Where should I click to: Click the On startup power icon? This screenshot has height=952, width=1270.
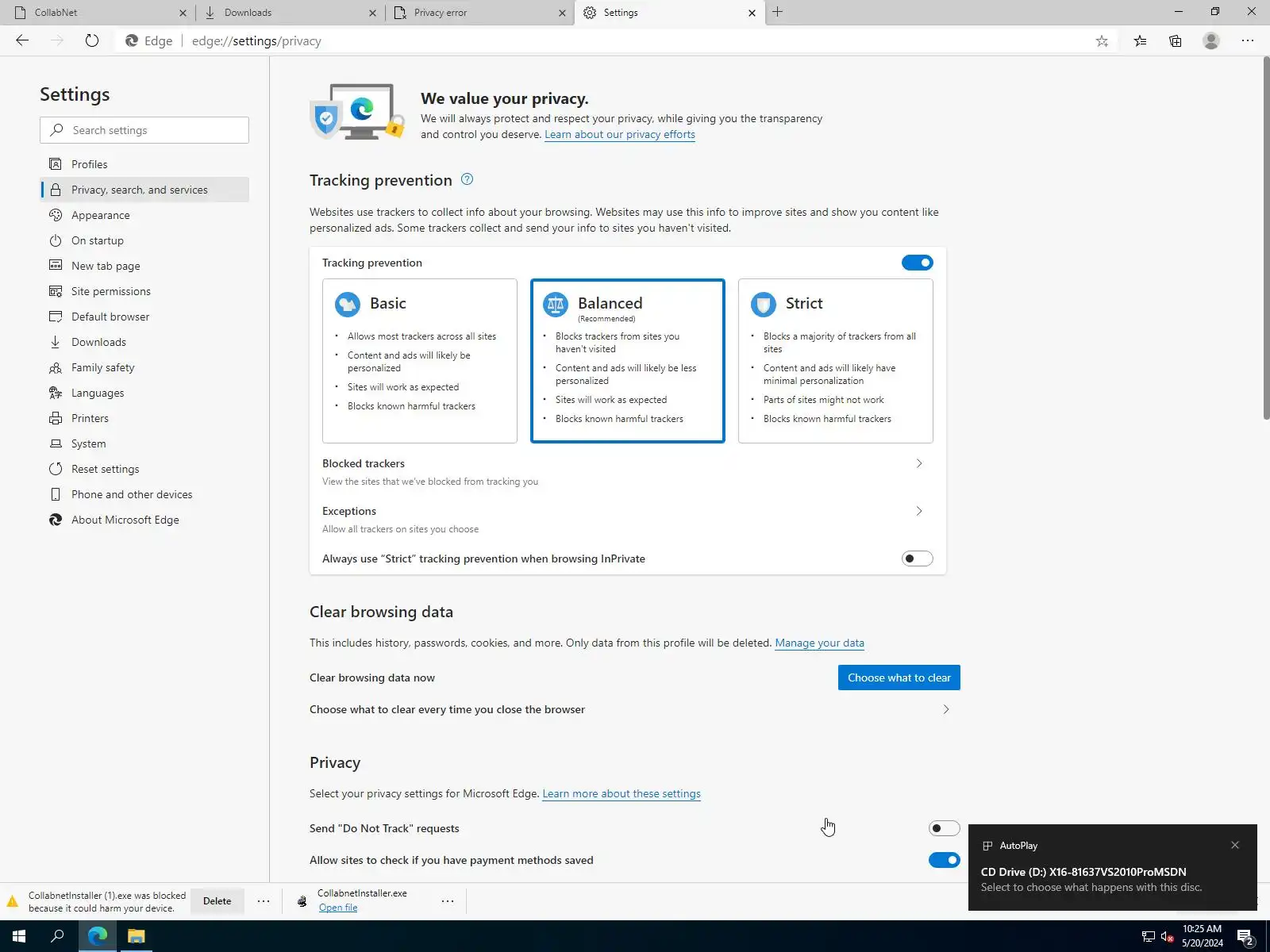pyautogui.click(x=56, y=240)
